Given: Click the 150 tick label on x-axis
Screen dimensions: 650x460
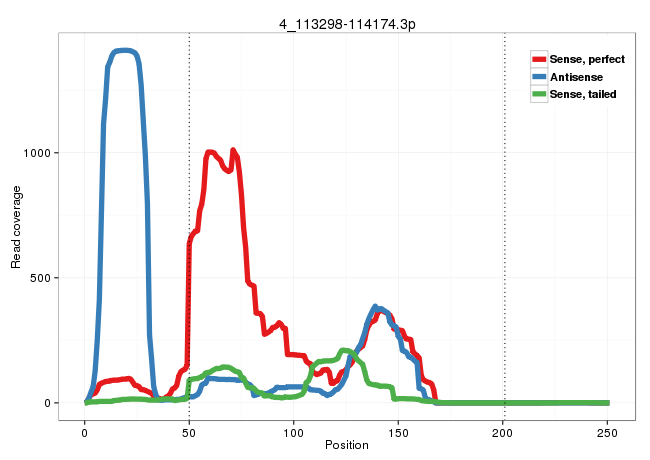Looking at the screenshot, I should click(x=399, y=430).
